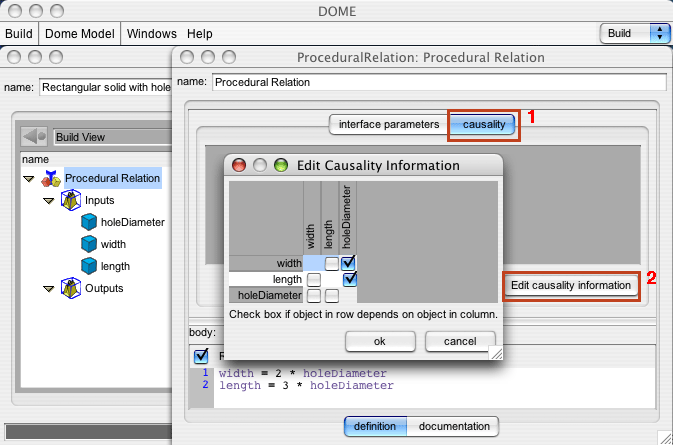Check holeDiameter depends on width box

point(314,296)
